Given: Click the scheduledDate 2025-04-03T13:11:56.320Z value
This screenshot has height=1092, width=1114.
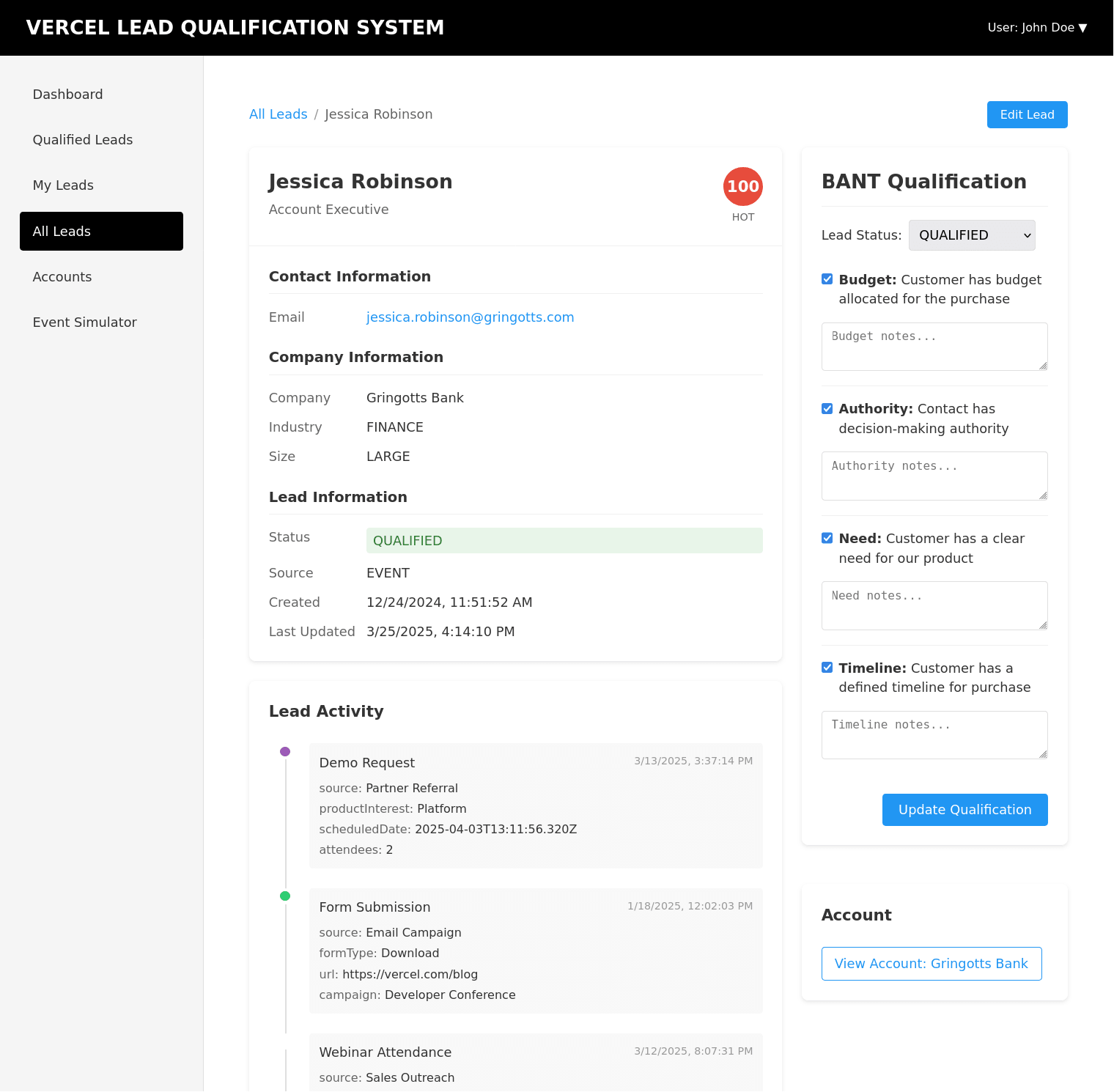Looking at the screenshot, I should [495, 830].
